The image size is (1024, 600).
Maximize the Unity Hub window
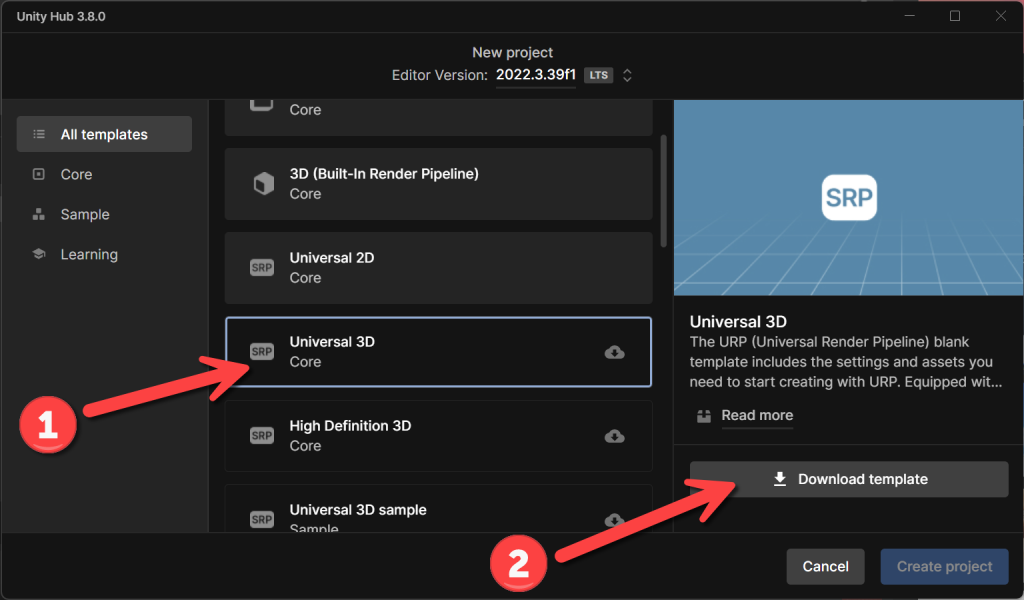955,16
